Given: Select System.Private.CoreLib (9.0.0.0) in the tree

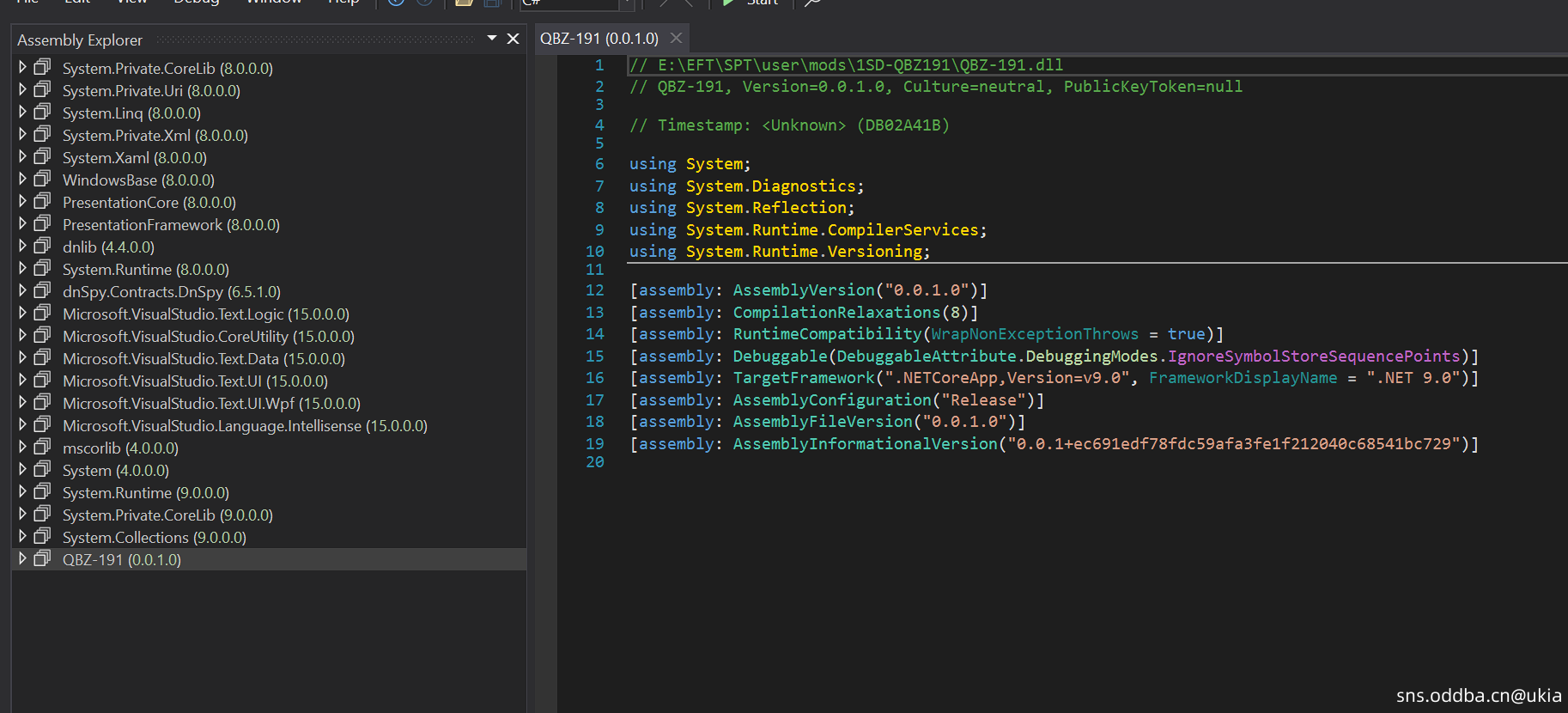Looking at the screenshot, I should click(x=167, y=515).
